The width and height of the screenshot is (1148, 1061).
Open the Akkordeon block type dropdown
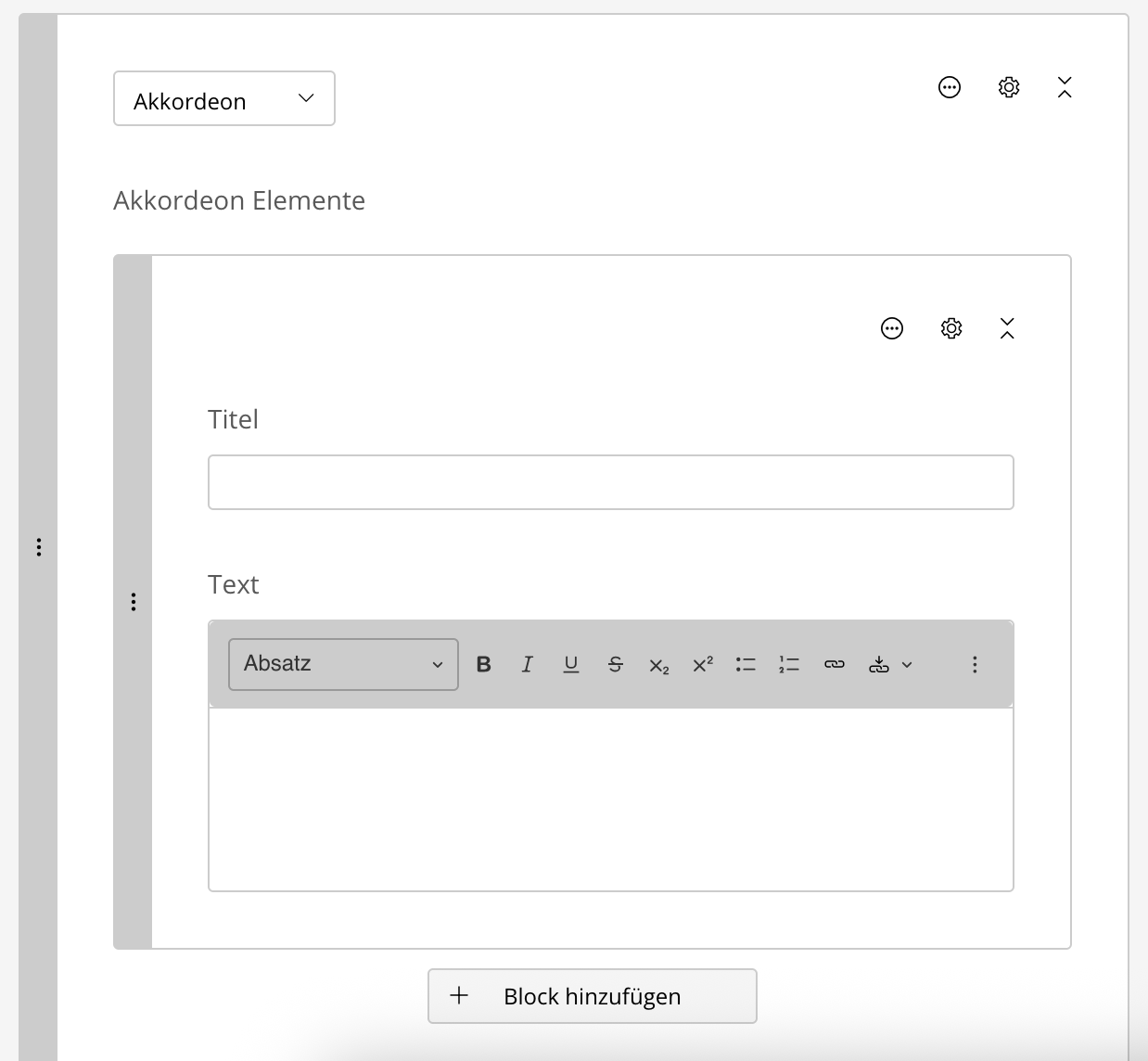click(x=223, y=99)
